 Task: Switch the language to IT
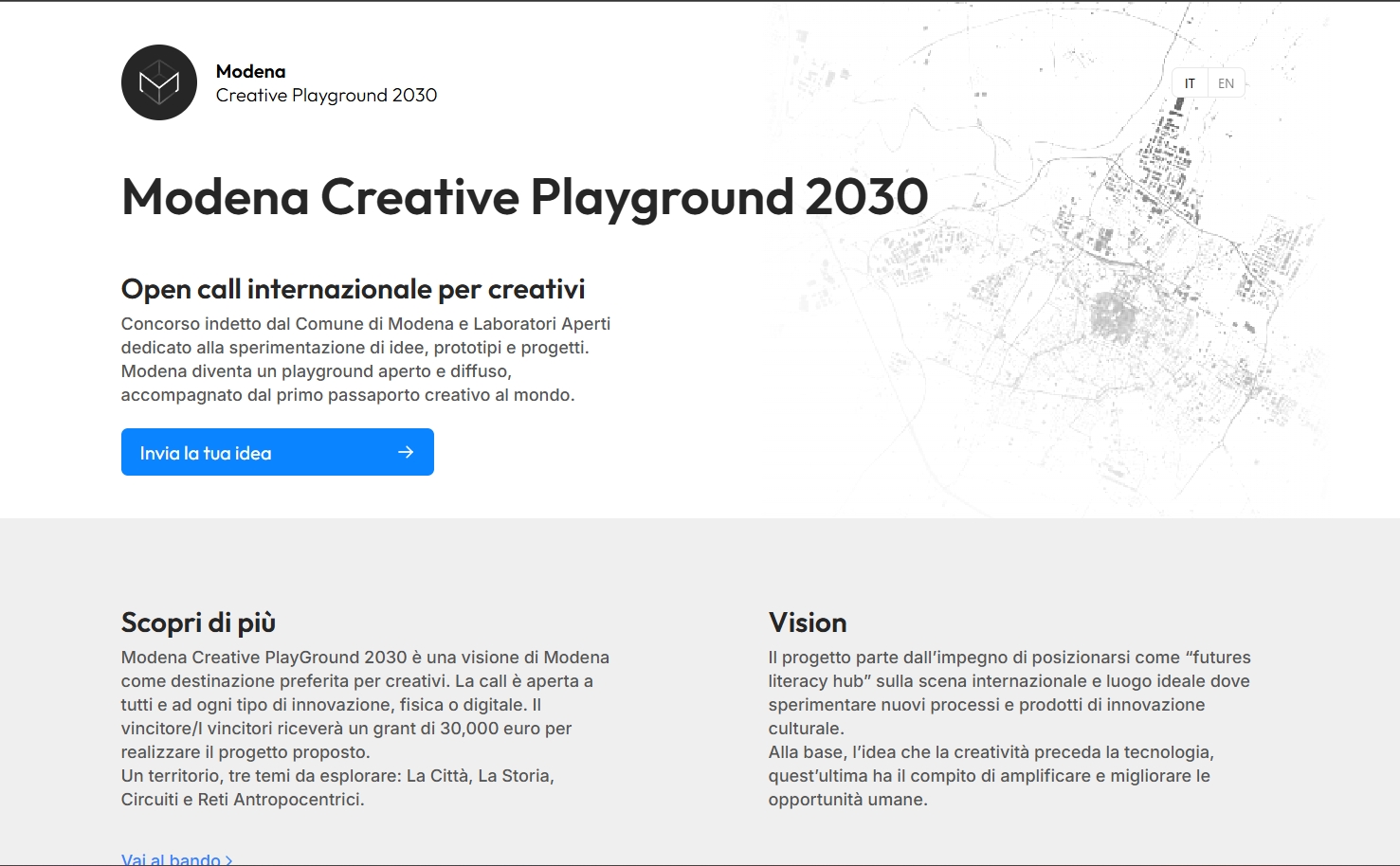click(1190, 83)
